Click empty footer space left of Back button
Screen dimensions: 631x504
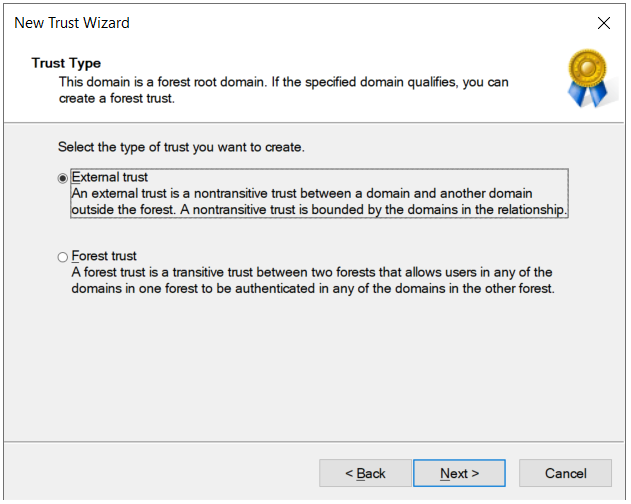tap(160, 473)
